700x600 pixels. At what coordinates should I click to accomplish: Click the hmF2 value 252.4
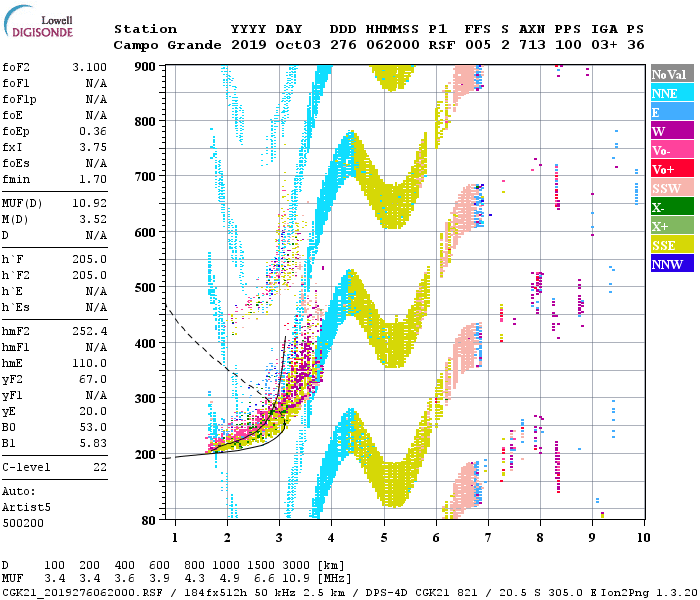coord(89,332)
